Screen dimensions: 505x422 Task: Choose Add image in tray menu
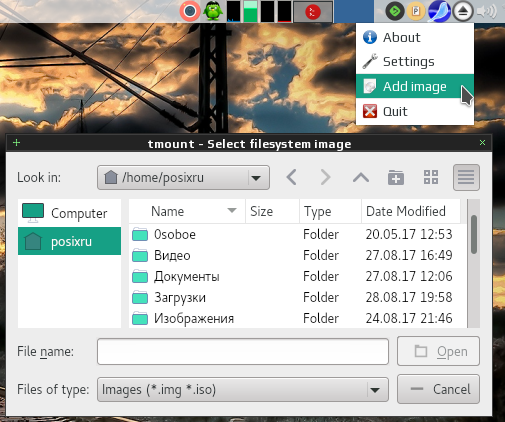click(x=415, y=86)
